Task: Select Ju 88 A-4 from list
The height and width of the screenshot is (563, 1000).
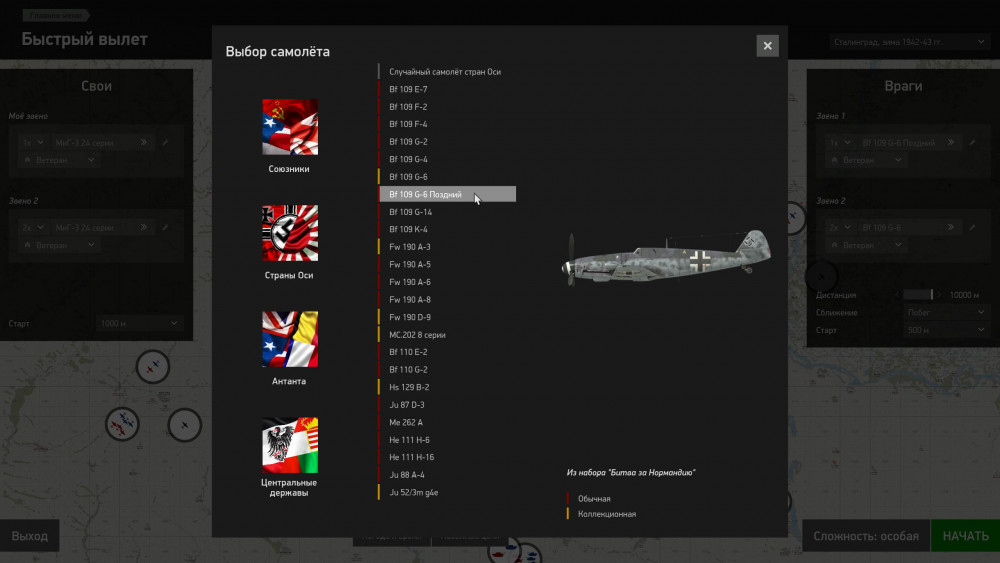Action: point(447,475)
